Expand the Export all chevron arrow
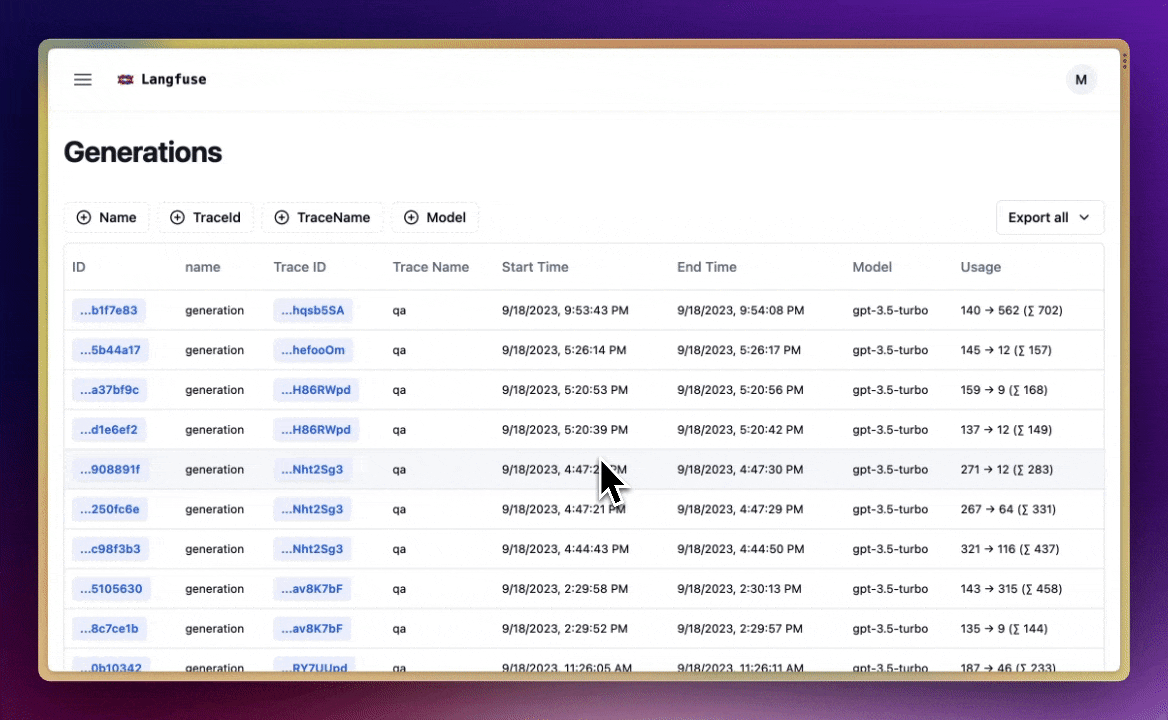 pos(1084,217)
